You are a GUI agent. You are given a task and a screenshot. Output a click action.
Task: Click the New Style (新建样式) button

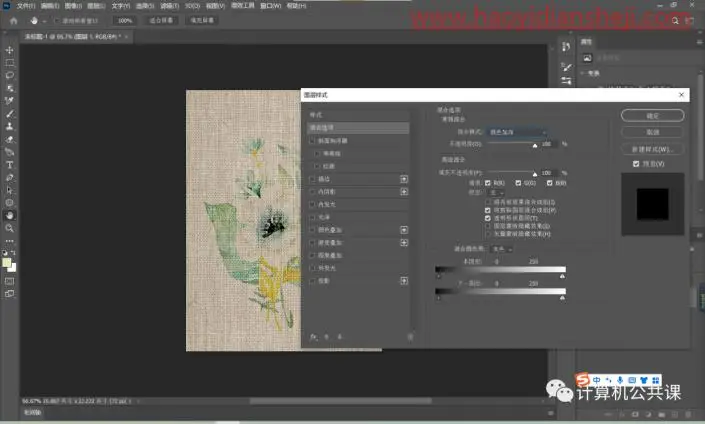[652, 149]
